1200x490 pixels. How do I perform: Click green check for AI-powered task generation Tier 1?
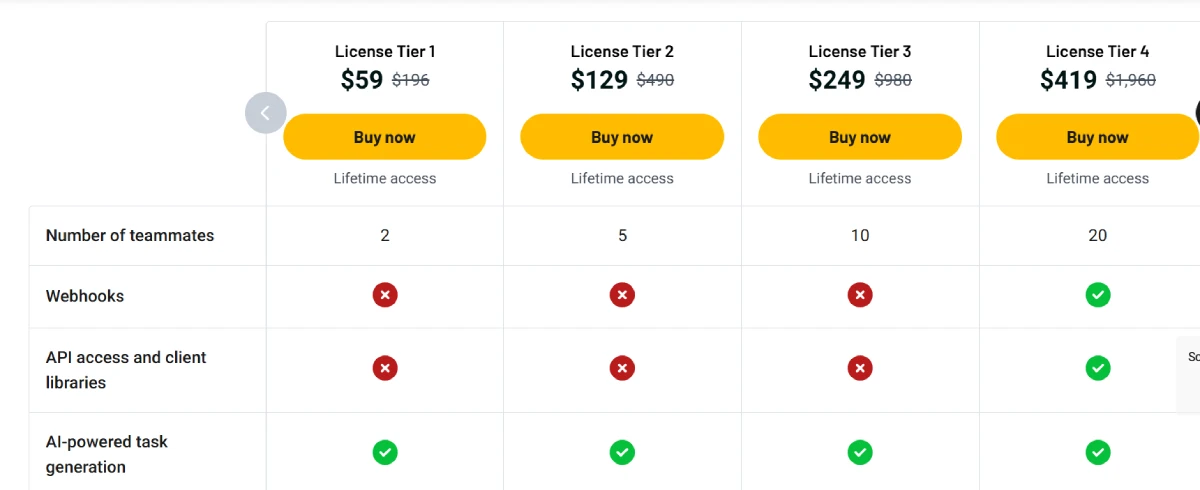385,453
